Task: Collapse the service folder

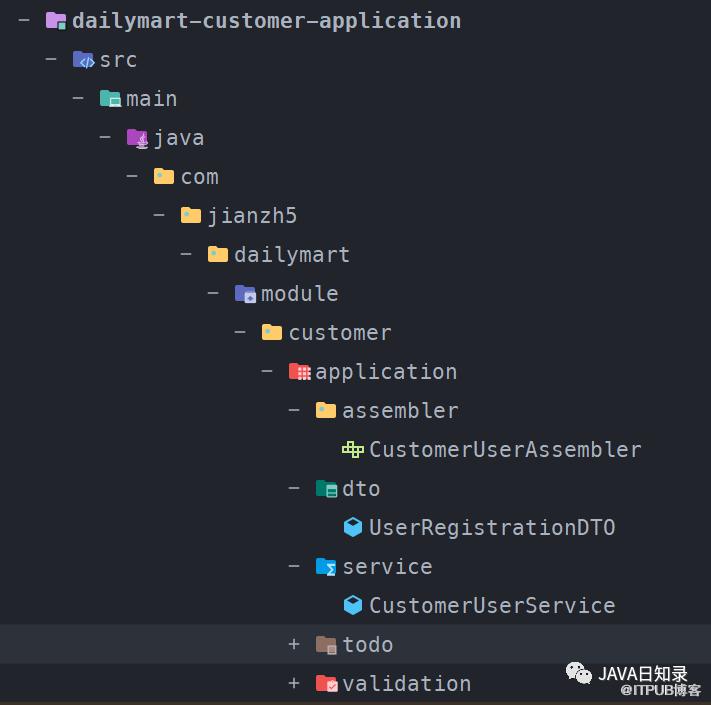Action: pyautogui.click(x=294, y=566)
